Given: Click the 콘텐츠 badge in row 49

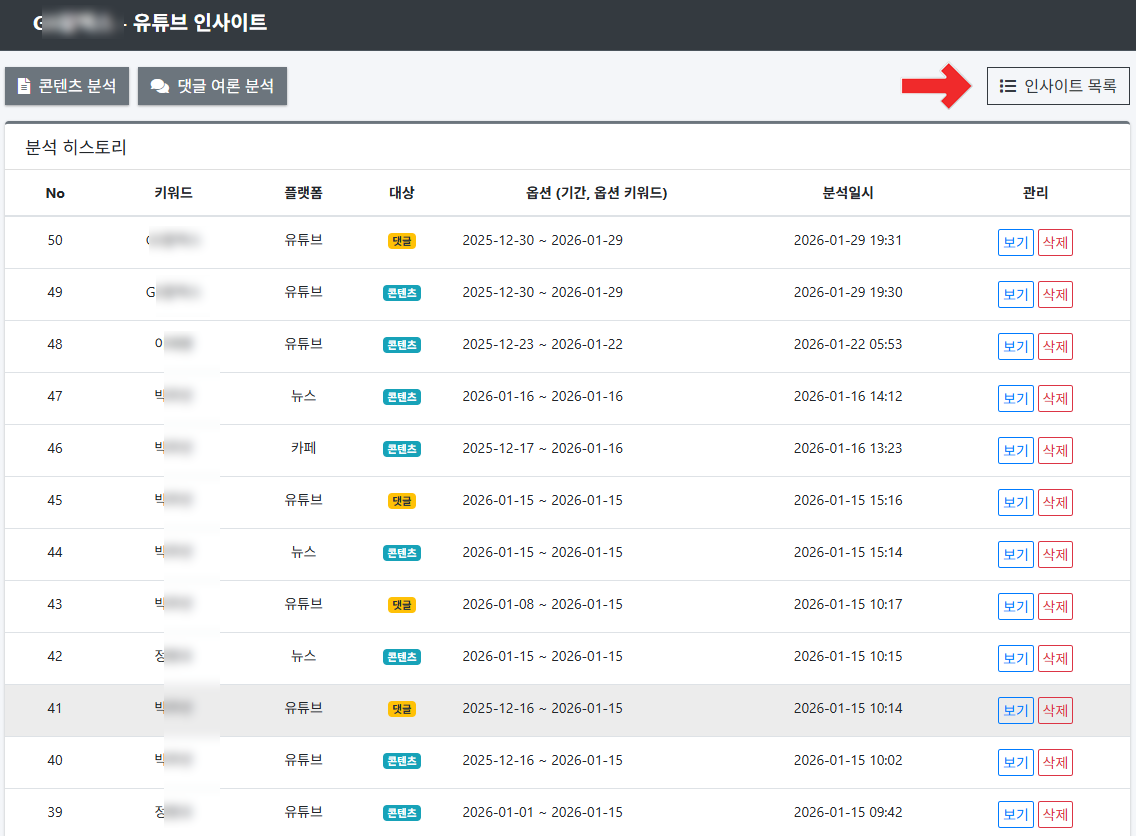Looking at the screenshot, I should (401, 293).
